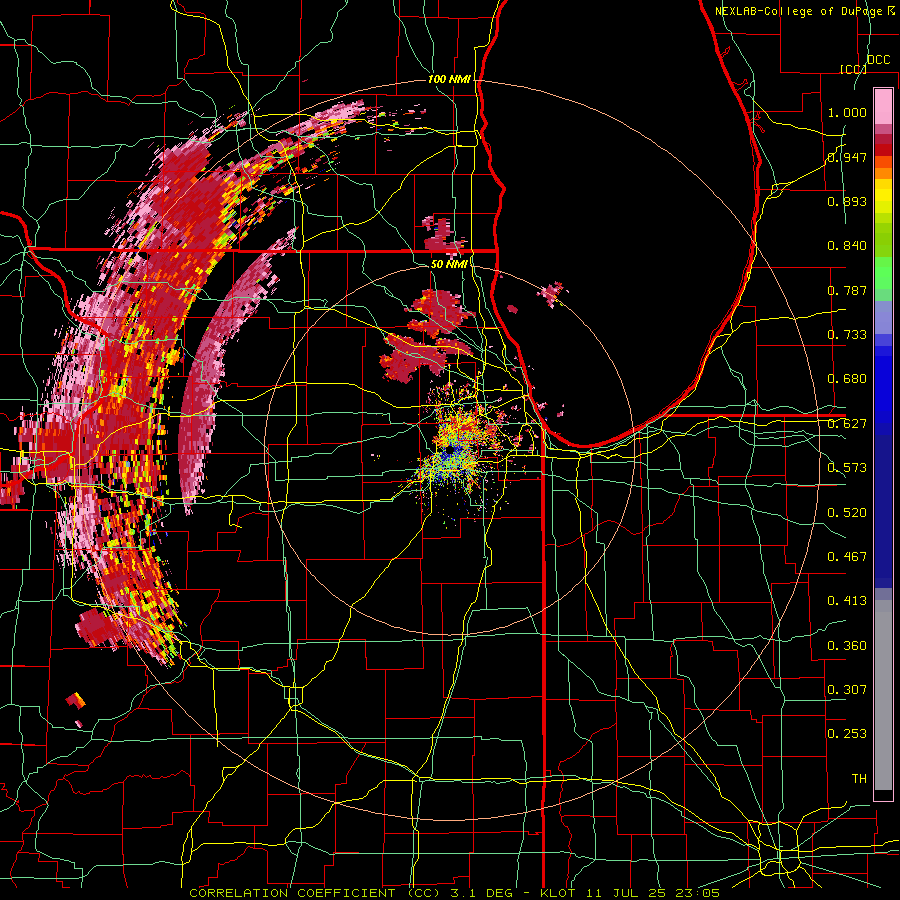Click the 0.840 scale value
The width and height of the screenshot is (900, 900).
[x=847, y=246]
